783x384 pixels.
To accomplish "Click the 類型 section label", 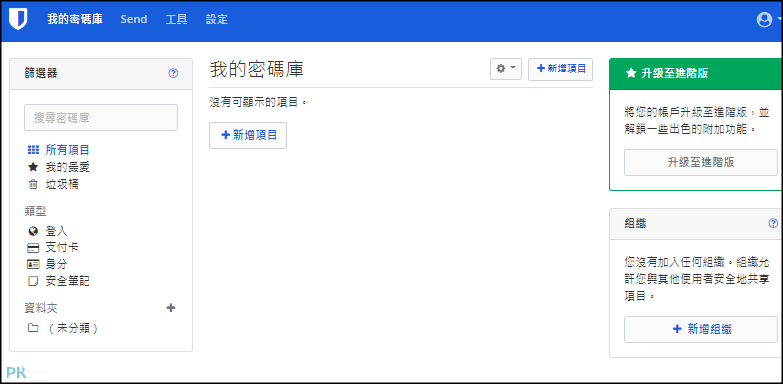I will (35, 212).
